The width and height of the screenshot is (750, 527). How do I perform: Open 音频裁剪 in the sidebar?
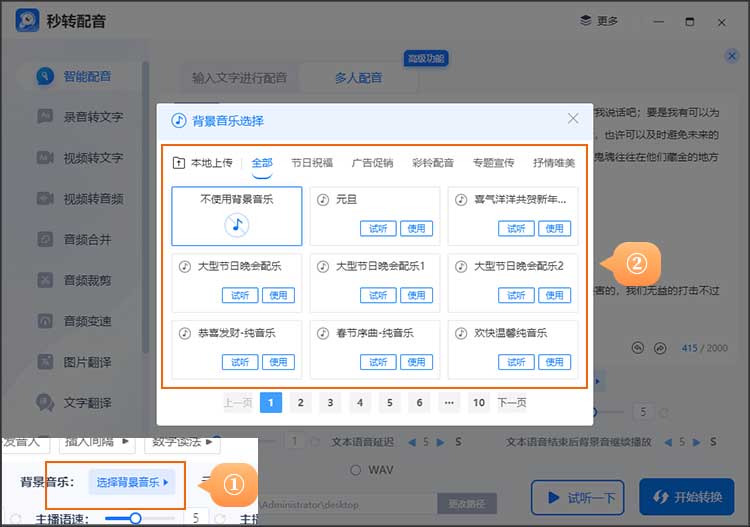[74, 280]
